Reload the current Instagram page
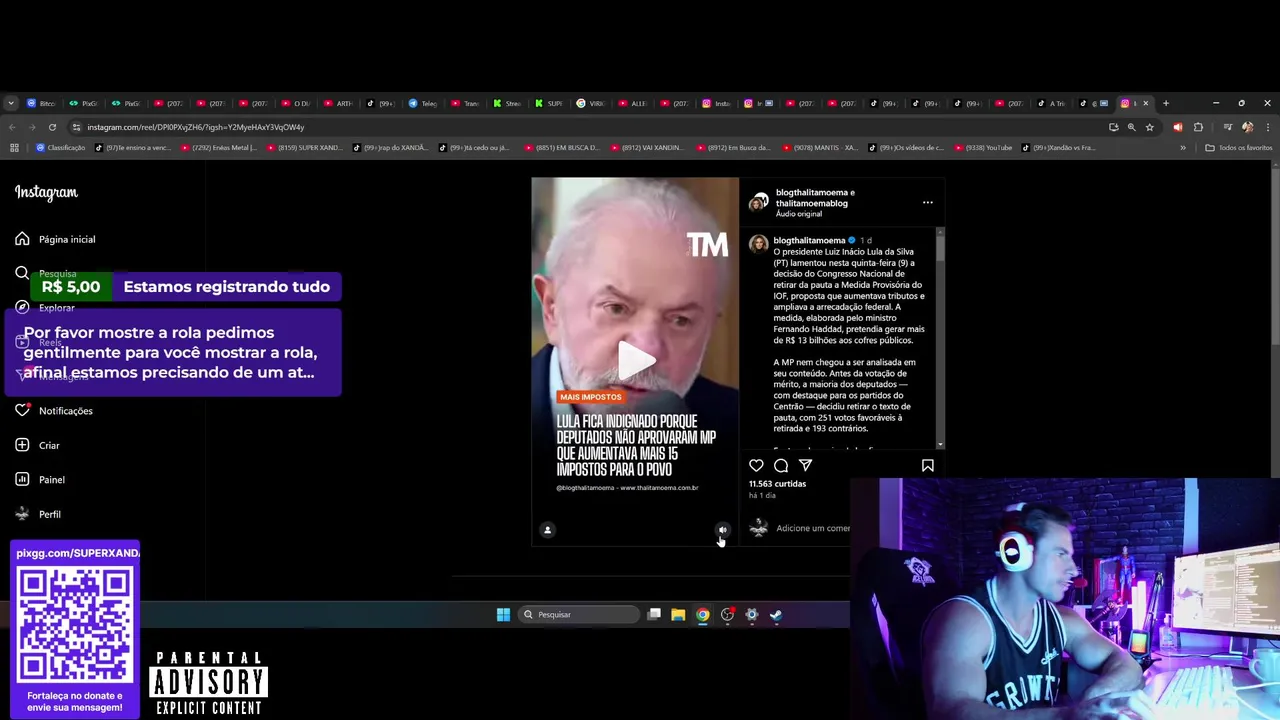The width and height of the screenshot is (1280, 720). coord(52,127)
